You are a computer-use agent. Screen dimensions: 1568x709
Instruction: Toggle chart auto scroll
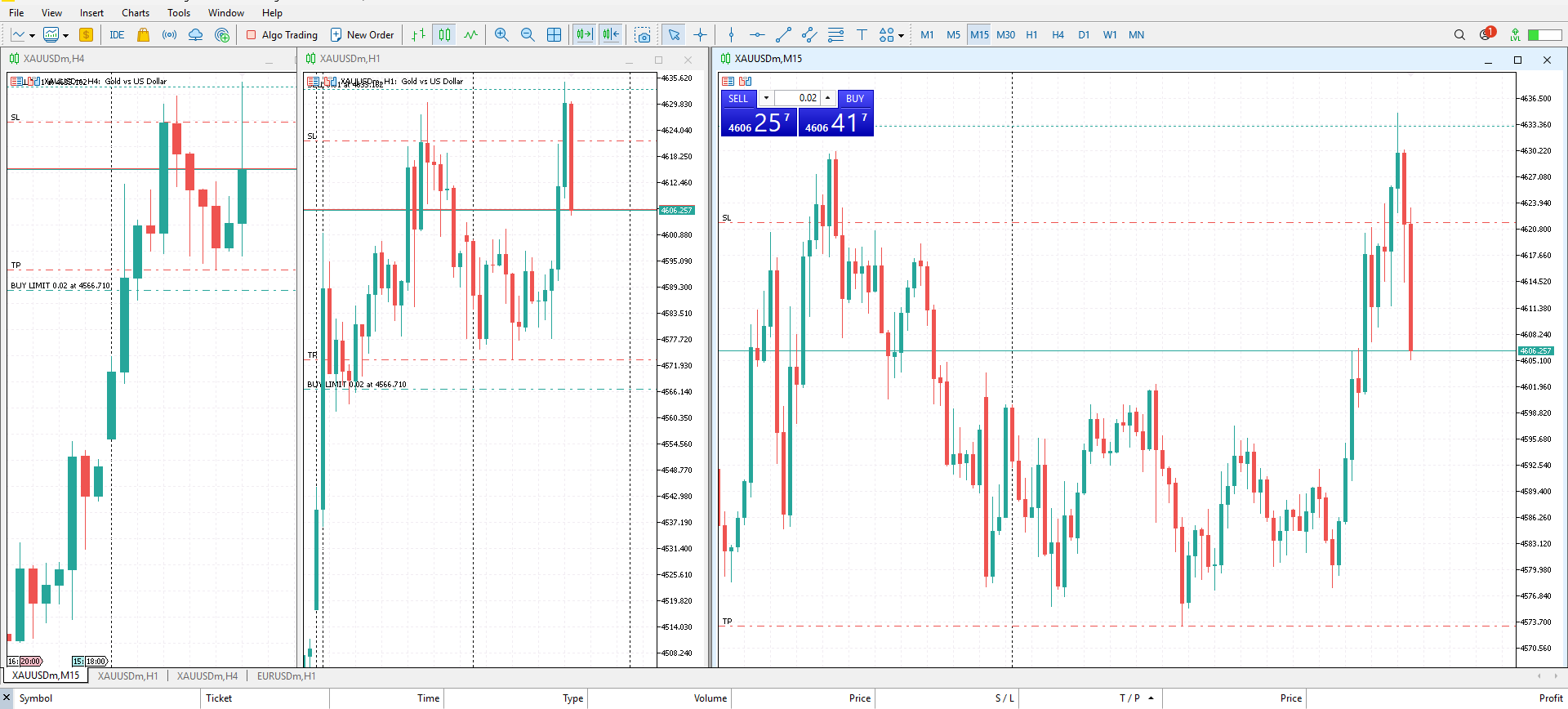584,34
